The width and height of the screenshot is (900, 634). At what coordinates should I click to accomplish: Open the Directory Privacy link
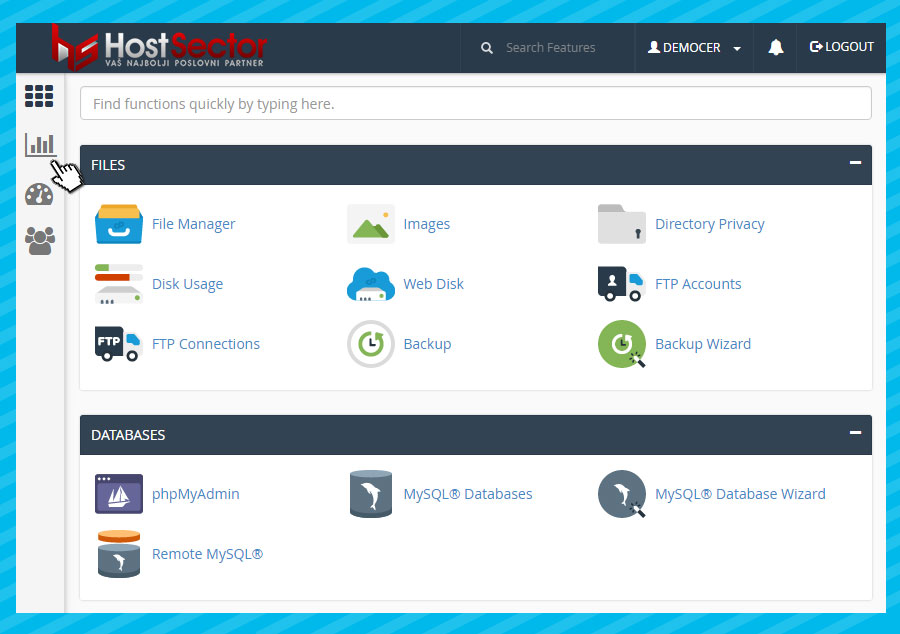[x=710, y=224]
